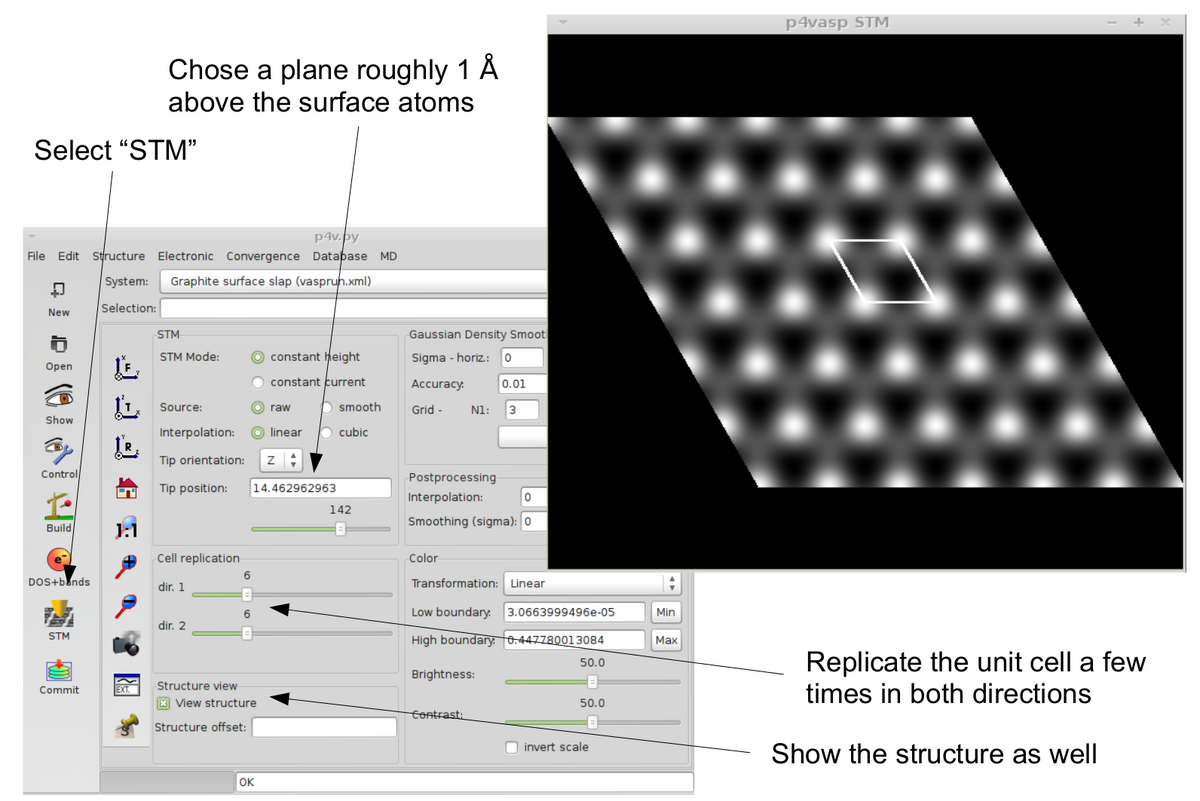This screenshot has width=1200, height=801.
Task: Open the Transformation dropdown showing Linear
Action: [x=591, y=583]
